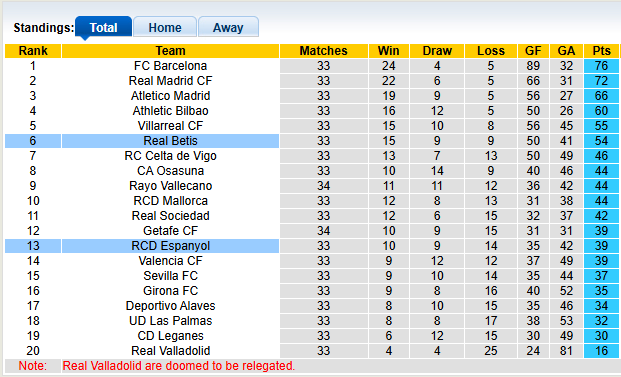This screenshot has width=621, height=377.
Task: Open Villarreal CF team entry
Action: (170, 126)
